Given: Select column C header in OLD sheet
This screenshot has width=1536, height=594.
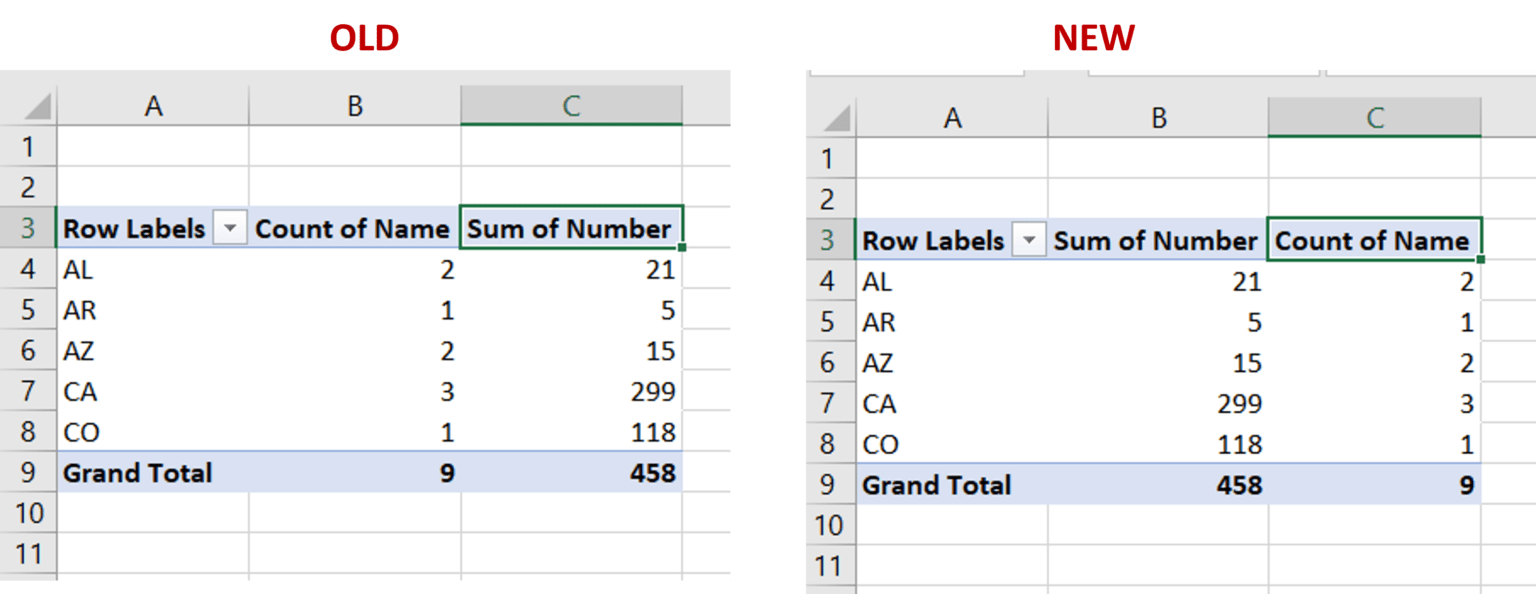Looking at the screenshot, I should (571, 106).
